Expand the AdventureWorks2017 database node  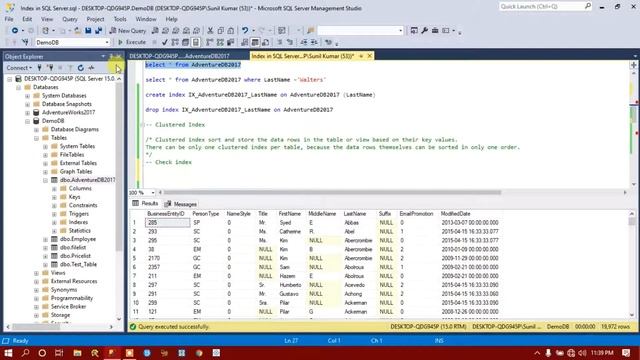coord(27,113)
